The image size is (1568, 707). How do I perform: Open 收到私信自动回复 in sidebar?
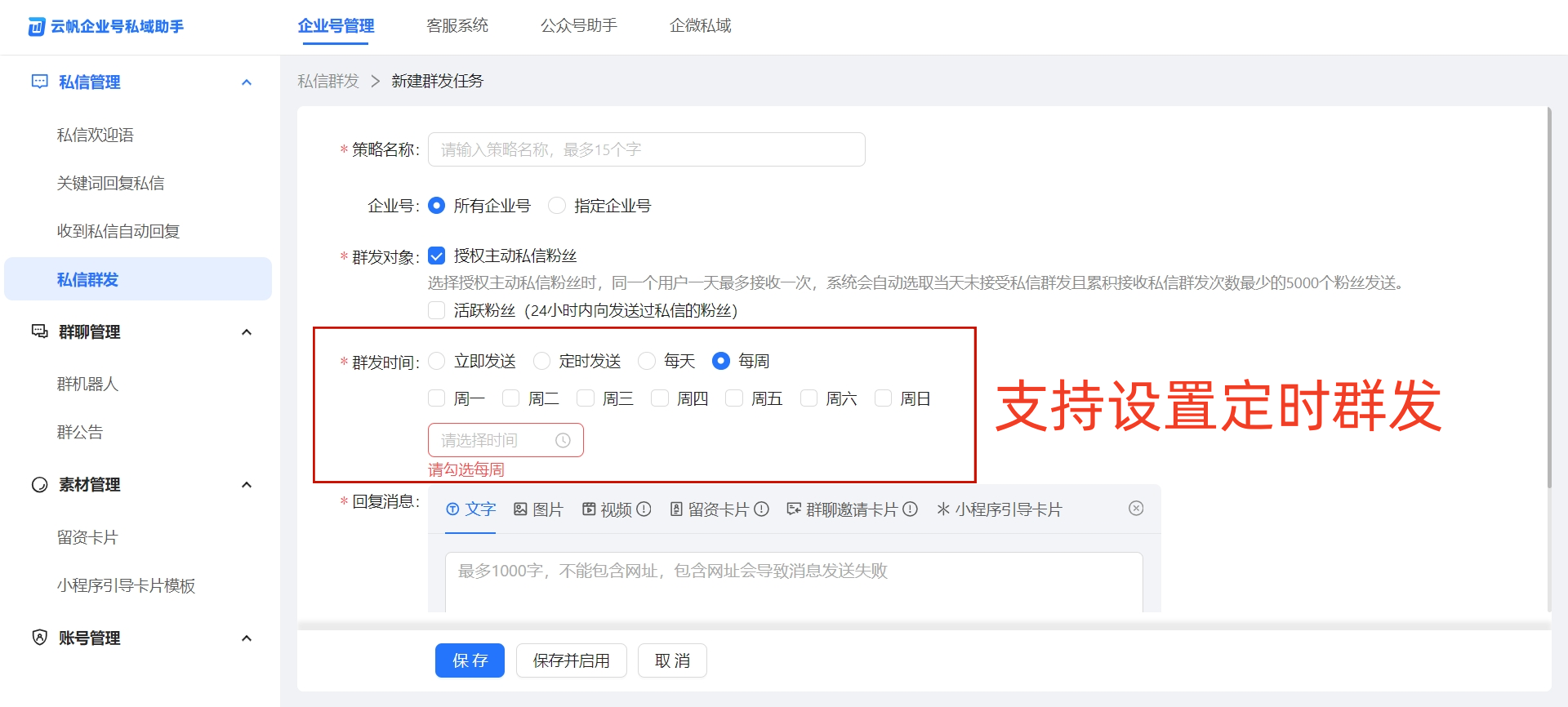[x=118, y=231]
